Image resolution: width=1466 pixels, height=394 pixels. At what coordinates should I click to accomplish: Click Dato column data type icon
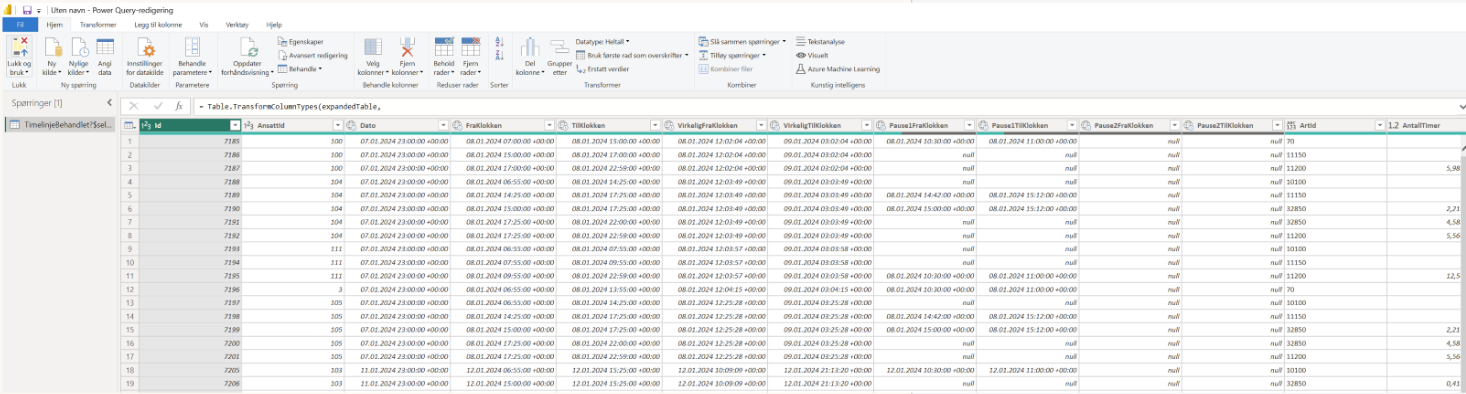pyautogui.click(x=351, y=125)
